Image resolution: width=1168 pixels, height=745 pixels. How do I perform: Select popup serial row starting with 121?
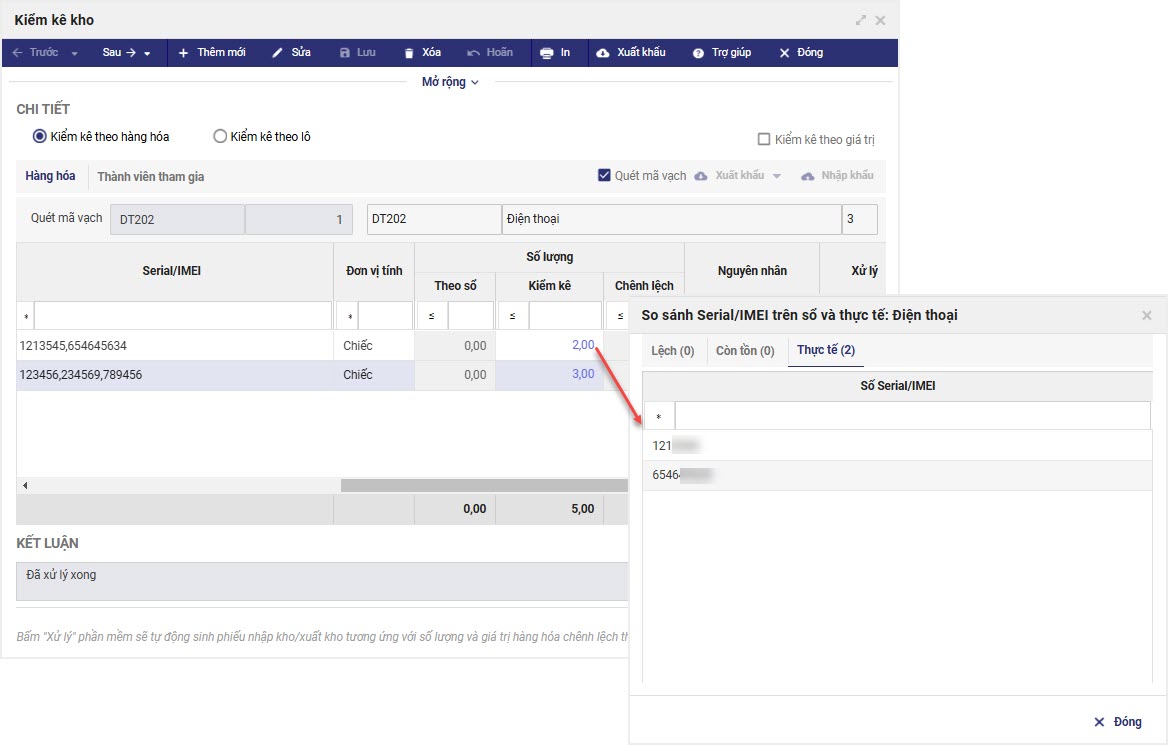coord(898,446)
